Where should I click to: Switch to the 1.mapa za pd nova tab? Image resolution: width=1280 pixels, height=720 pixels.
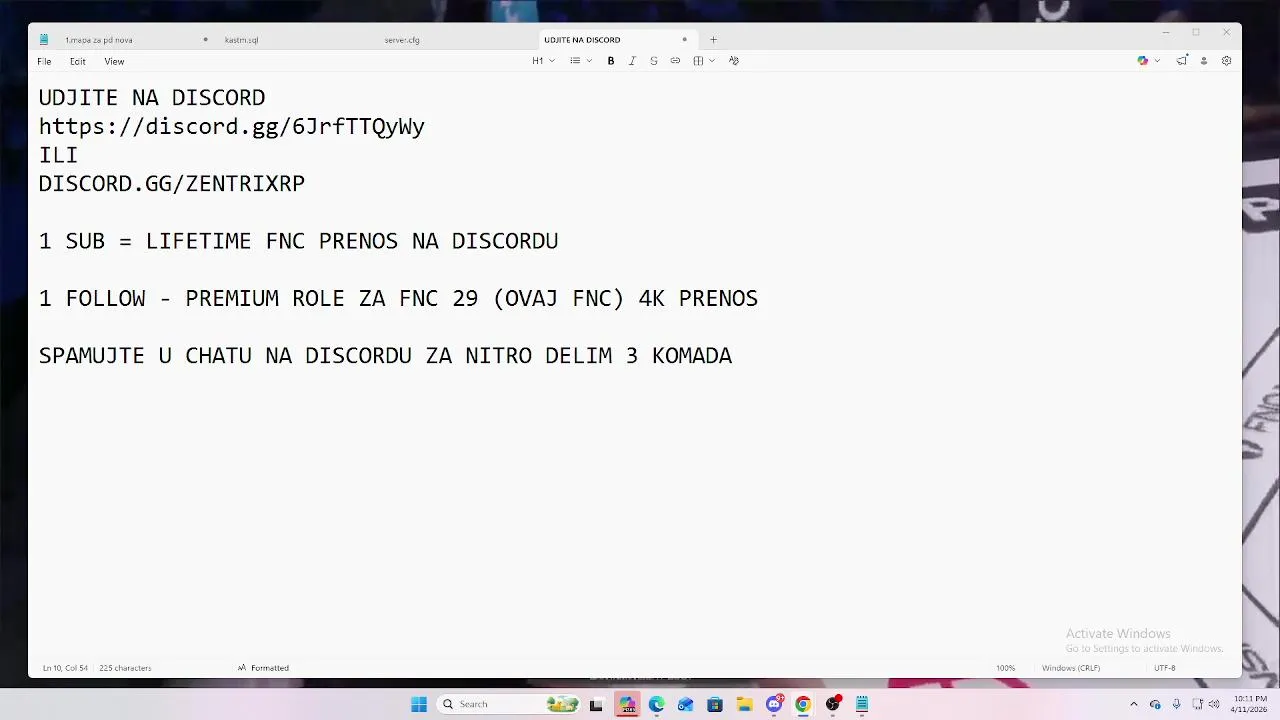pos(99,40)
